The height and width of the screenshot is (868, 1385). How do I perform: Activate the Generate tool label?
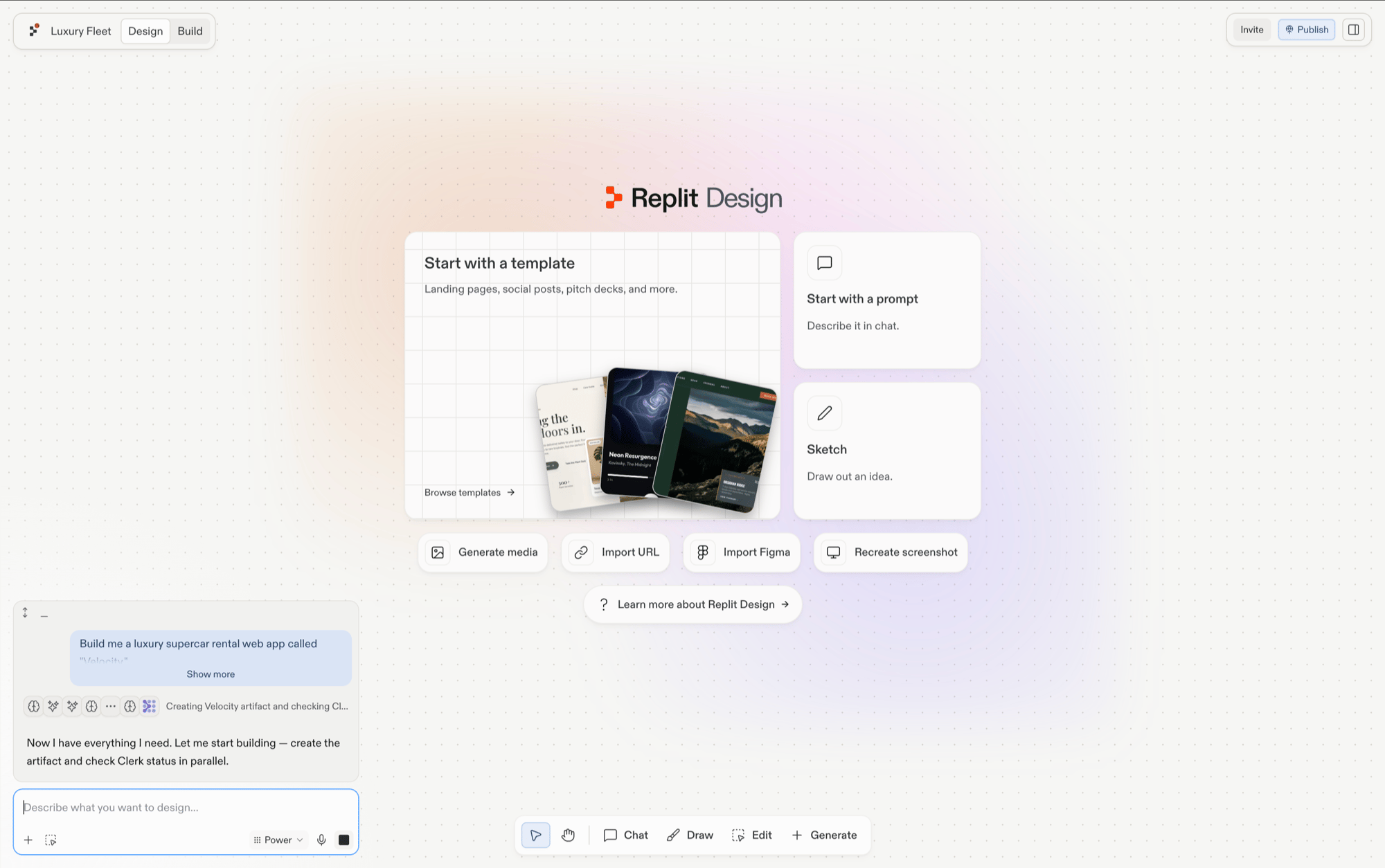pos(834,835)
